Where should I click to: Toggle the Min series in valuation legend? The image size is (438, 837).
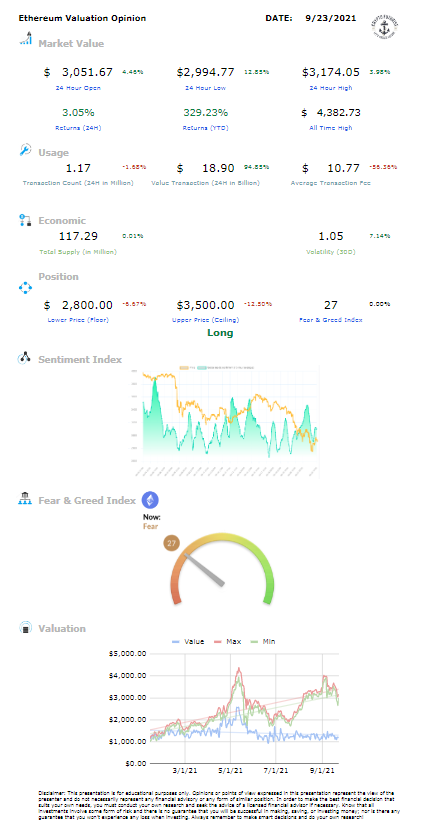click(266, 642)
